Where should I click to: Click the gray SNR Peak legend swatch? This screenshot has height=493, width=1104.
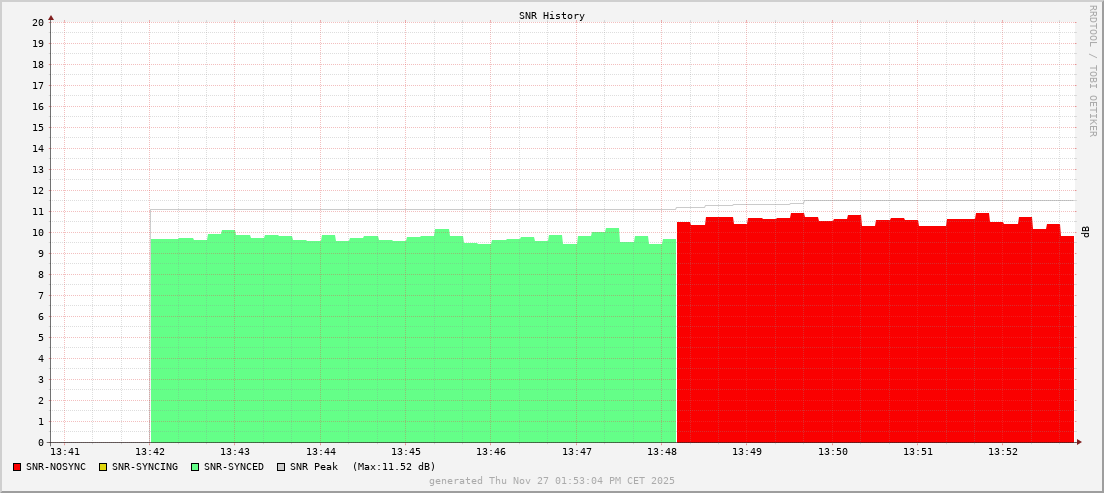pyautogui.click(x=281, y=467)
